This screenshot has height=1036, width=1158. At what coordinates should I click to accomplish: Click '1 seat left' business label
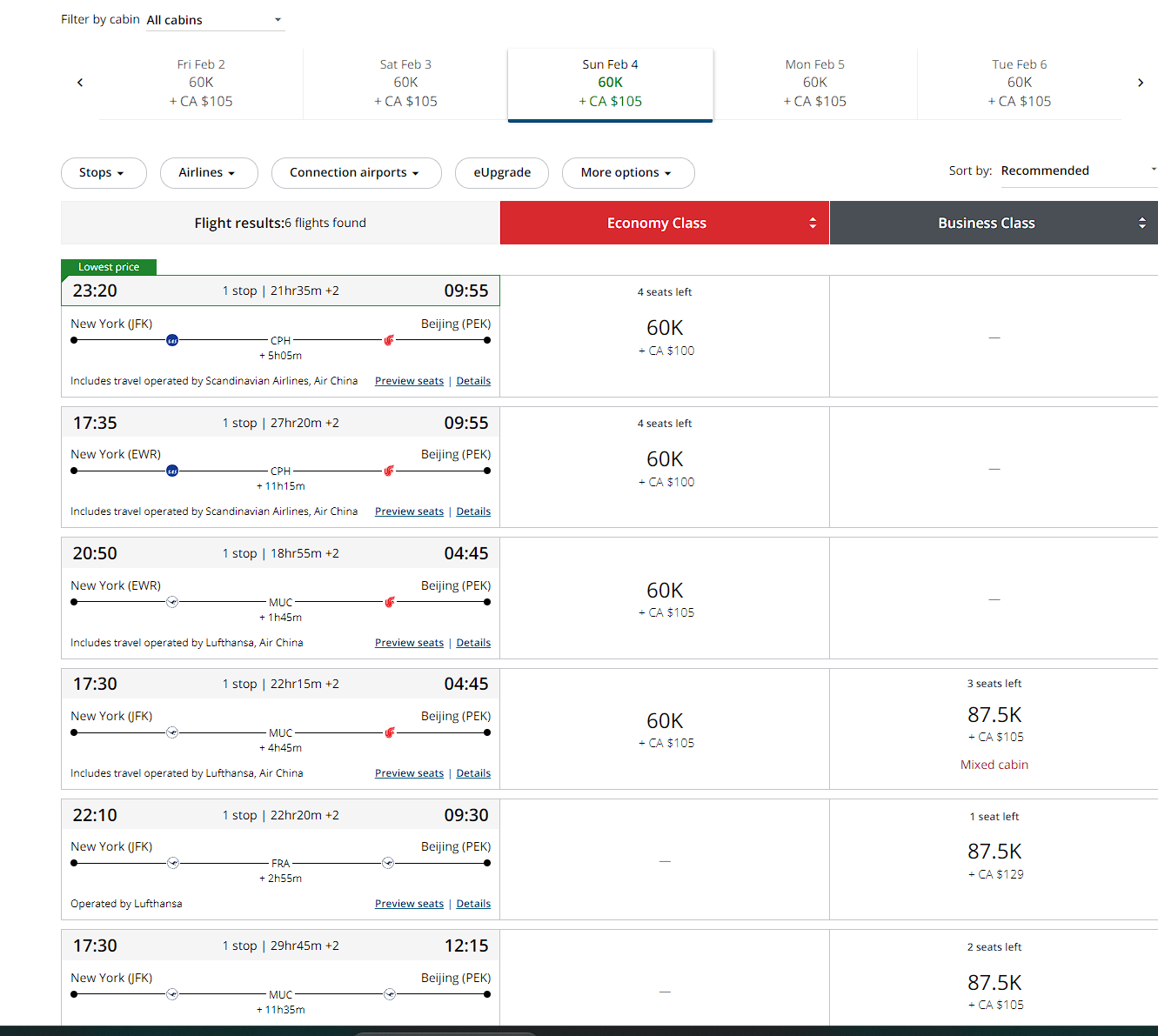pyautogui.click(x=994, y=817)
